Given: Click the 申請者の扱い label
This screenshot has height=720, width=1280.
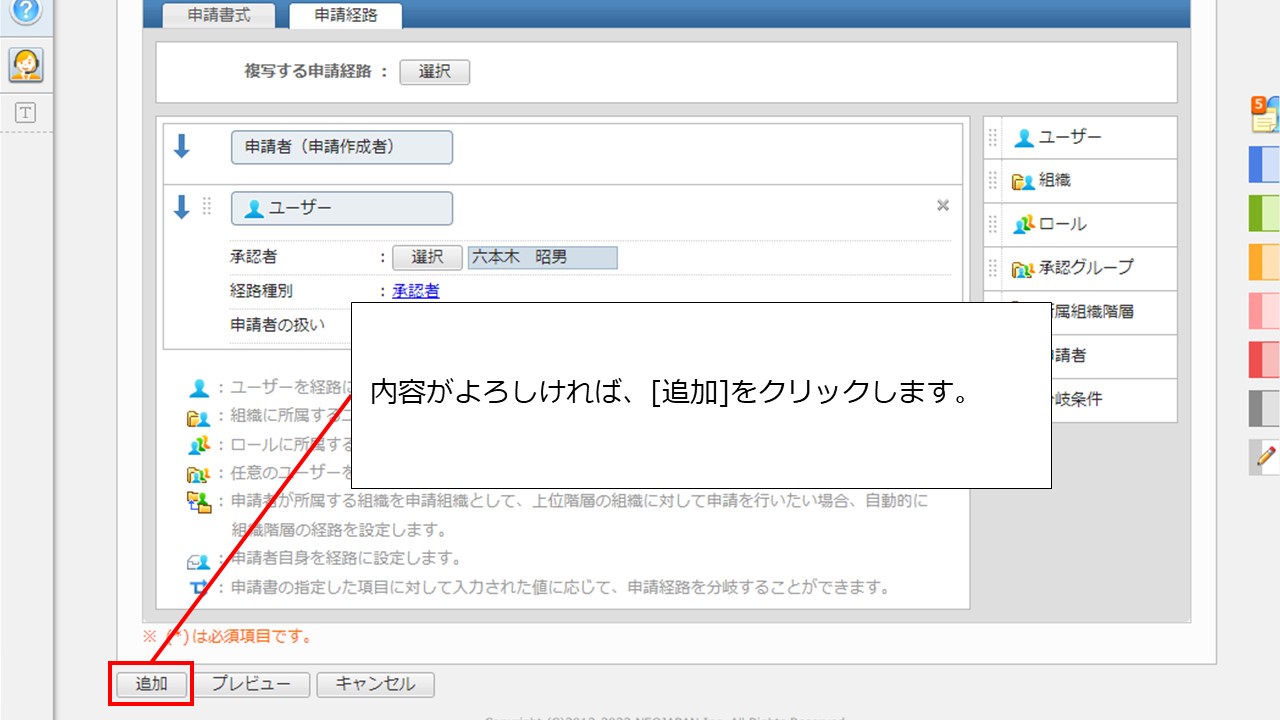Looking at the screenshot, I should [x=277, y=325].
